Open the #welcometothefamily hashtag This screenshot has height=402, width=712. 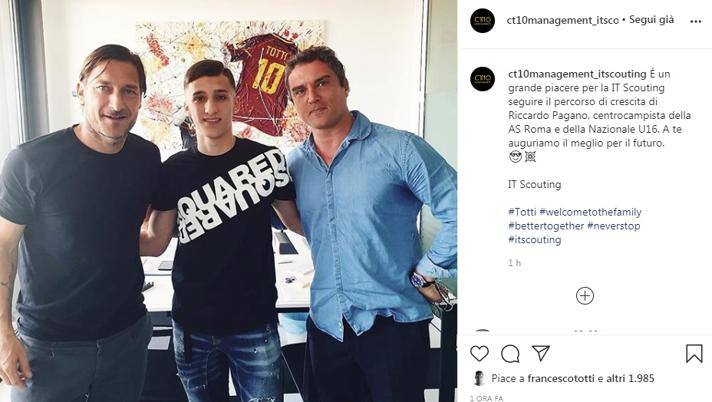coord(590,212)
